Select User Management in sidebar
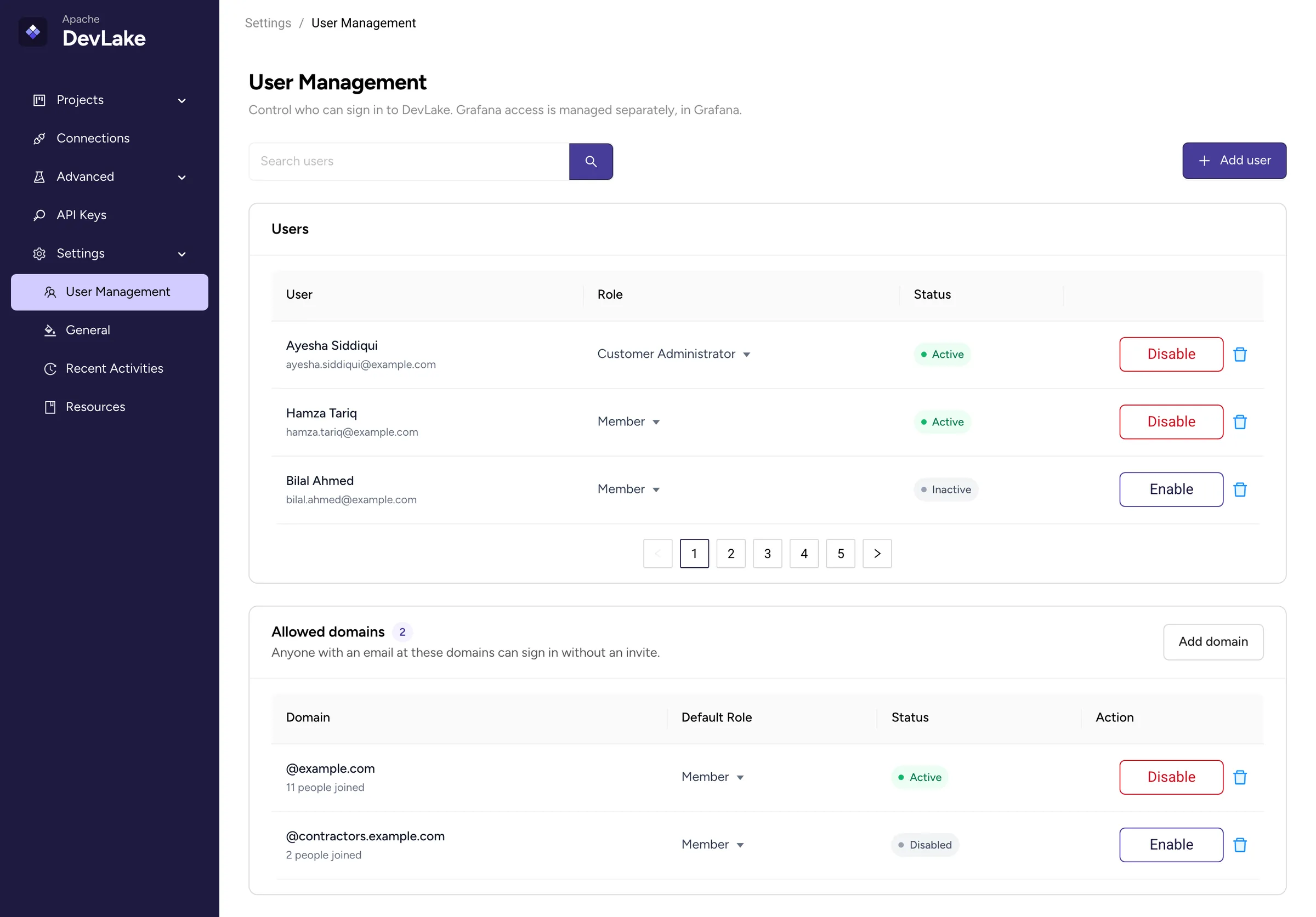This screenshot has height=917, width=1316. click(110, 292)
